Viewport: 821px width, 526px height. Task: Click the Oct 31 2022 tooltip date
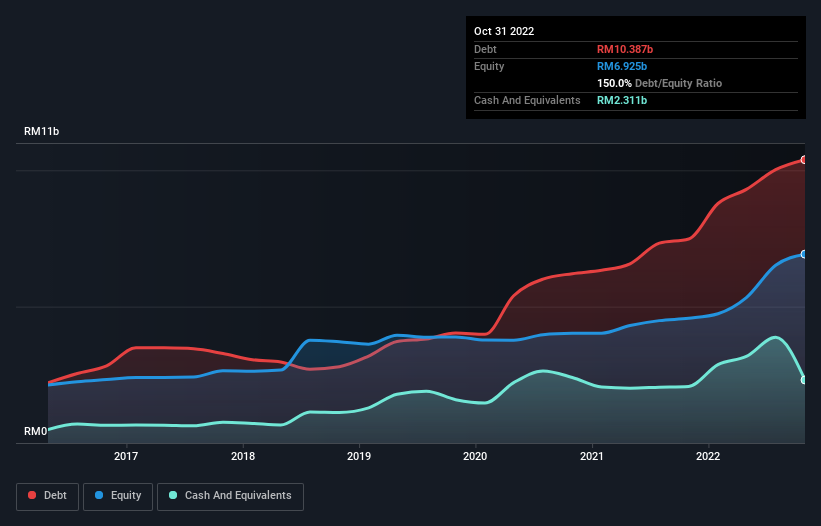point(504,31)
